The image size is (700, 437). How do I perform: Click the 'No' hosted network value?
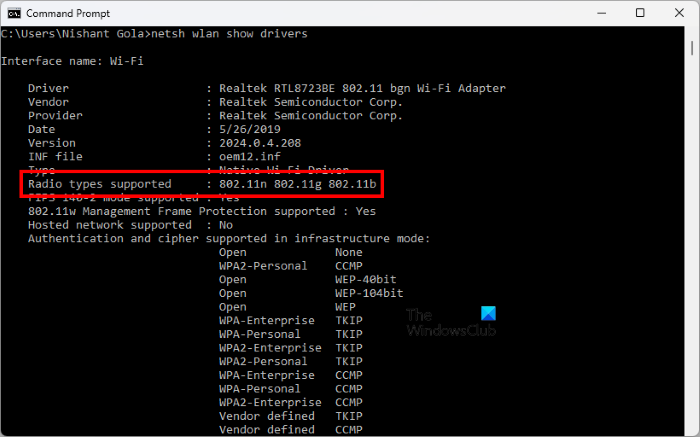226,225
